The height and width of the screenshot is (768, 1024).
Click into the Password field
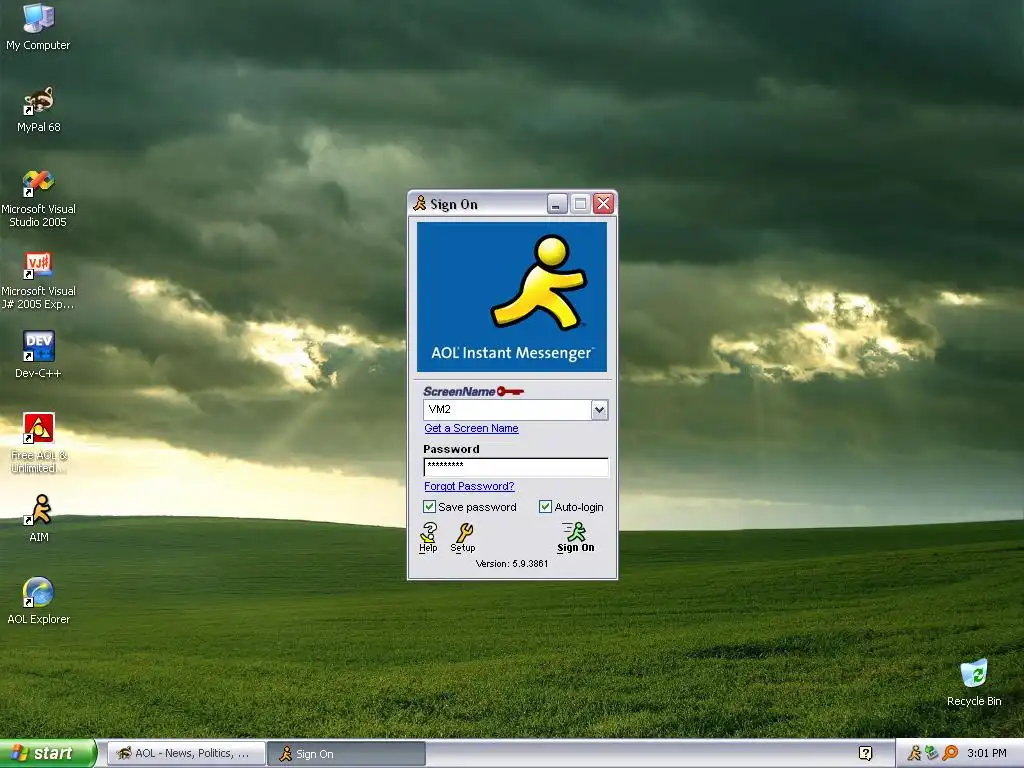(516, 466)
